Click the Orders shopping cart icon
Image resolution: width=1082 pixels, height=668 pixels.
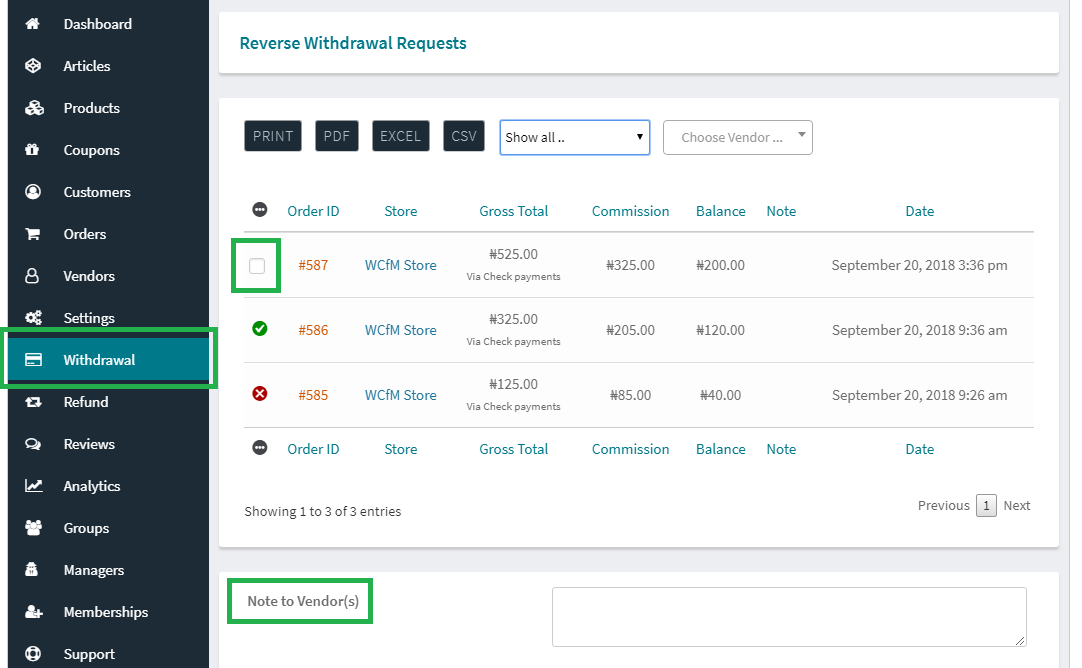[33, 234]
